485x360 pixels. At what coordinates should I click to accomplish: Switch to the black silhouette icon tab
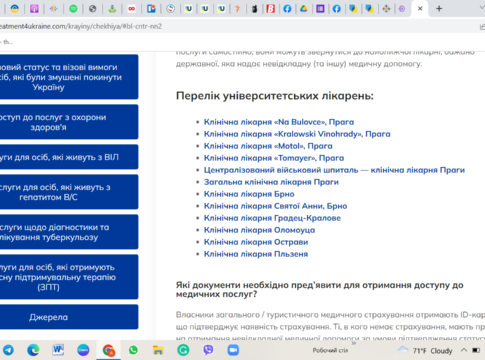pos(254,9)
